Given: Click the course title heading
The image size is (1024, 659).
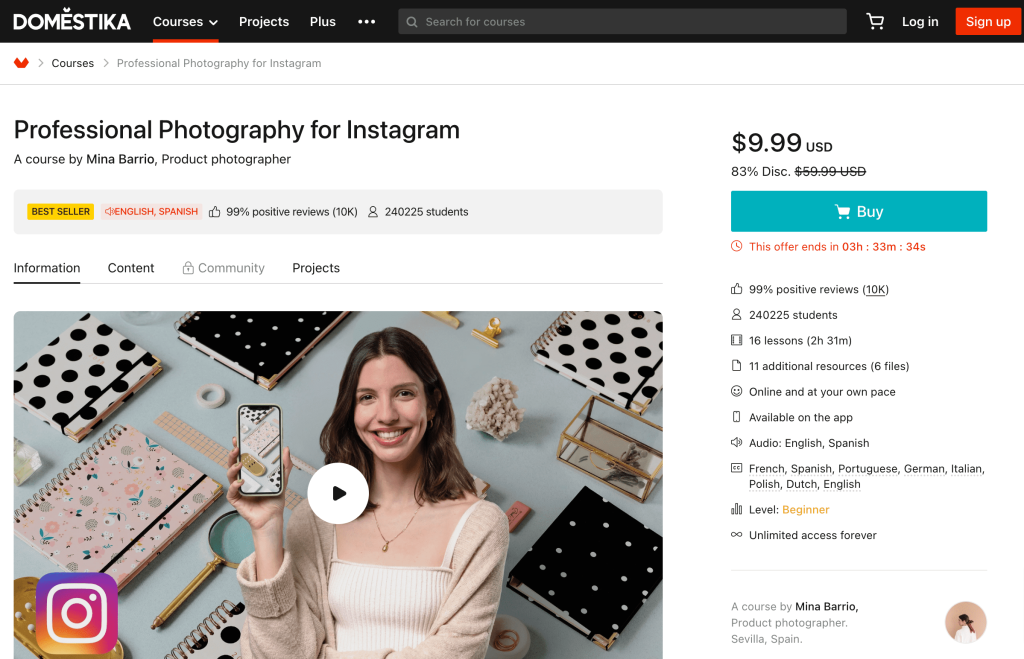Looking at the screenshot, I should pos(236,130).
